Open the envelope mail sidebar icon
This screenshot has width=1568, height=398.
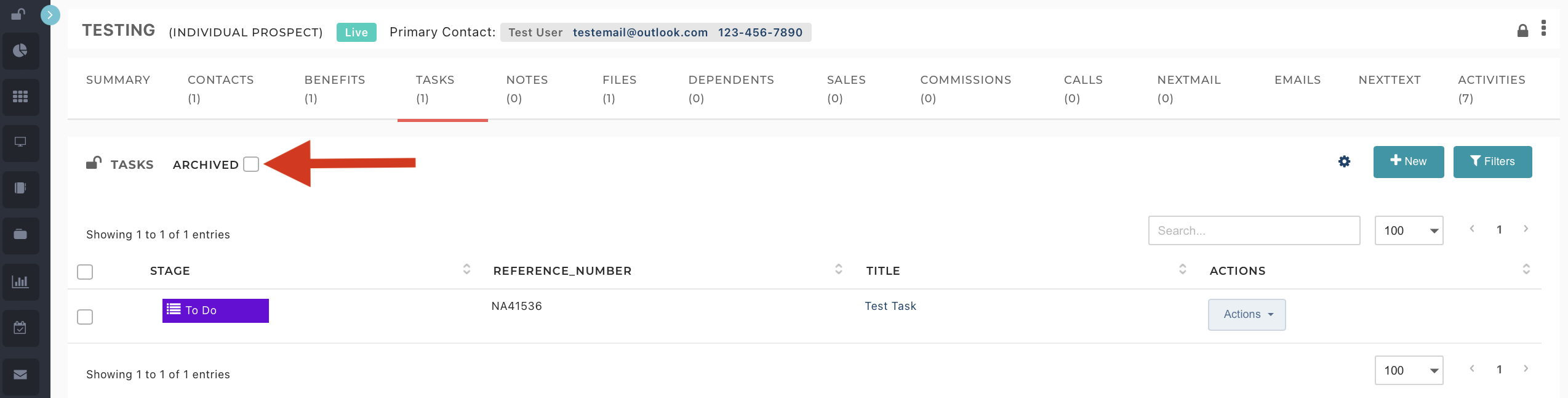20,375
